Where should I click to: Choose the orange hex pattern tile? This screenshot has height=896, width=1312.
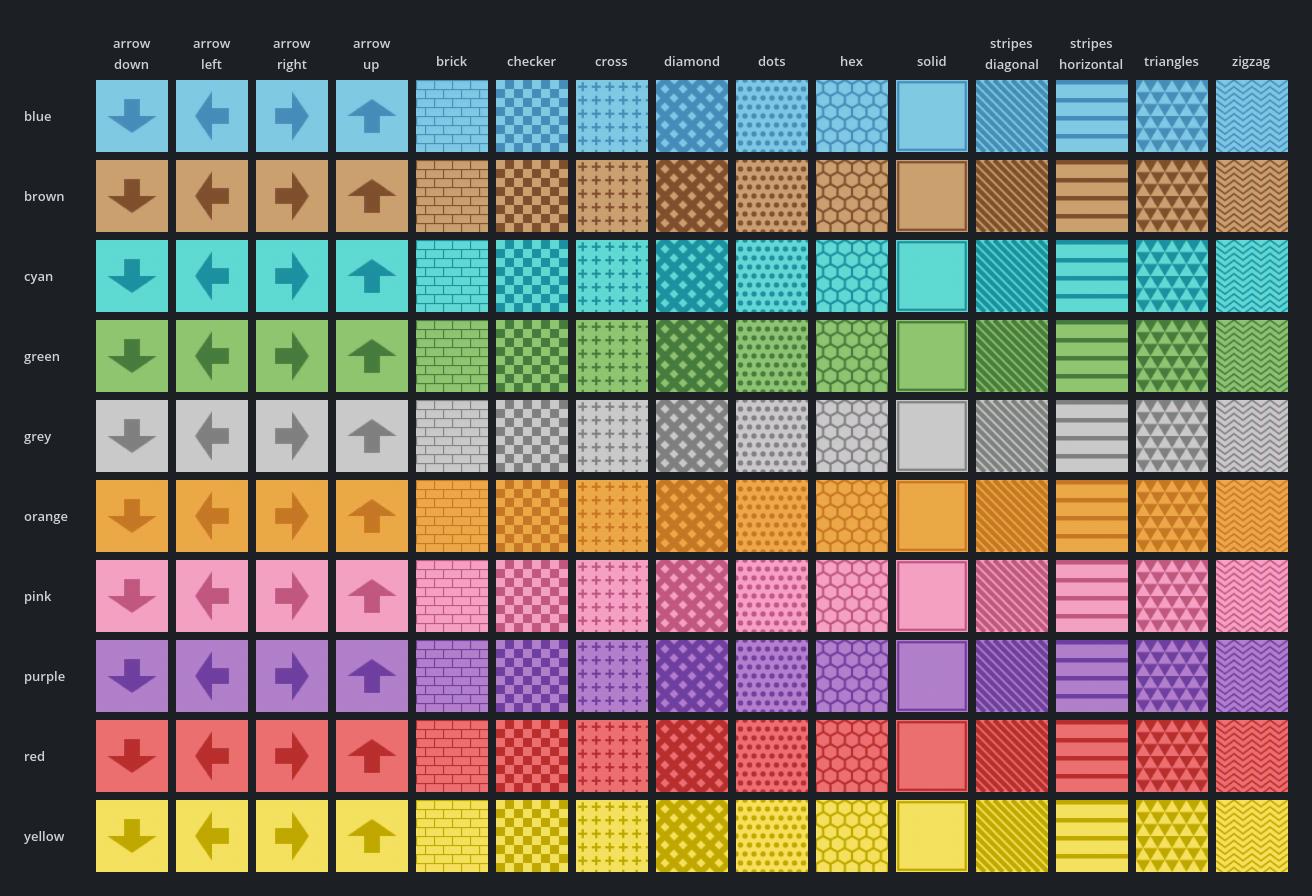tap(852, 516)
